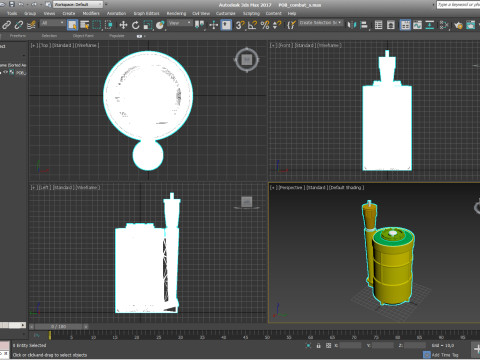Open Schematic View icon
Viewport: 480px width, 360px height.
point(430,25)
